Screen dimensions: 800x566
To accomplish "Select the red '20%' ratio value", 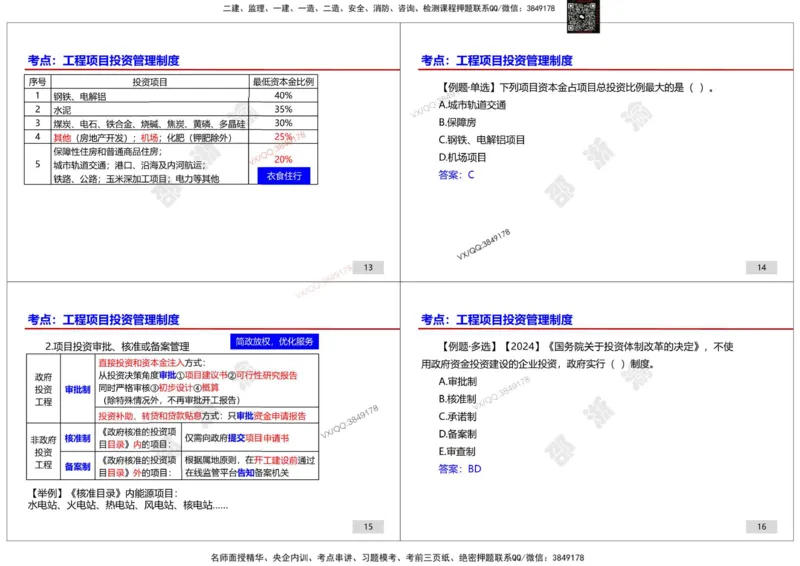I will click(x=283, y=159).
